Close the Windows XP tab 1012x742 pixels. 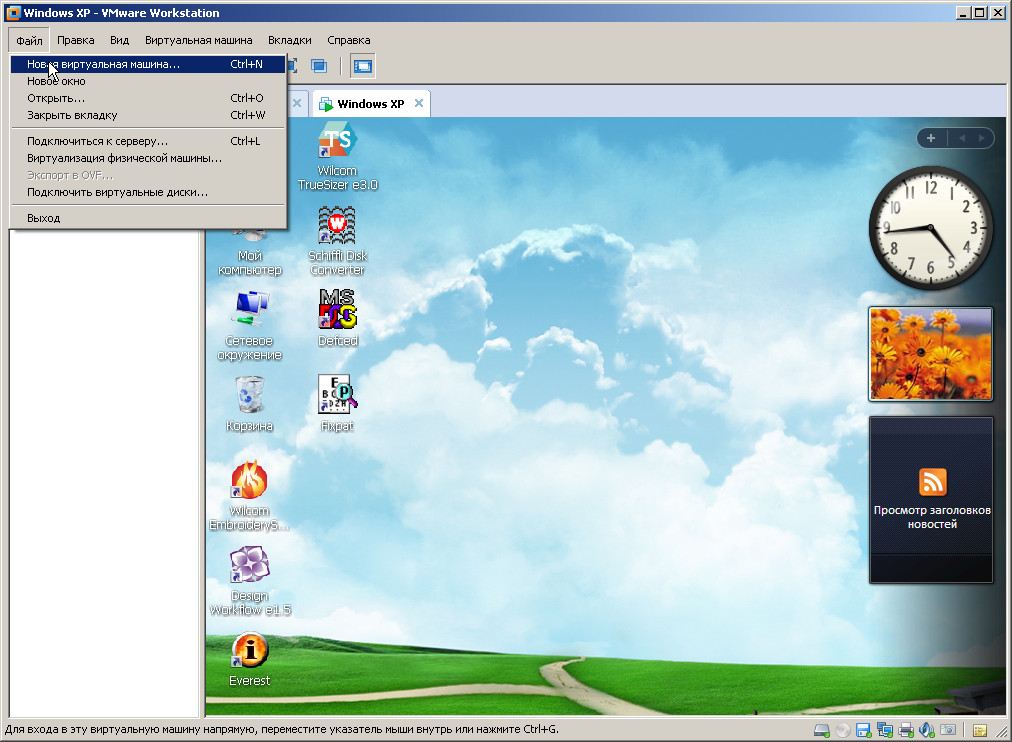[419, 103]
